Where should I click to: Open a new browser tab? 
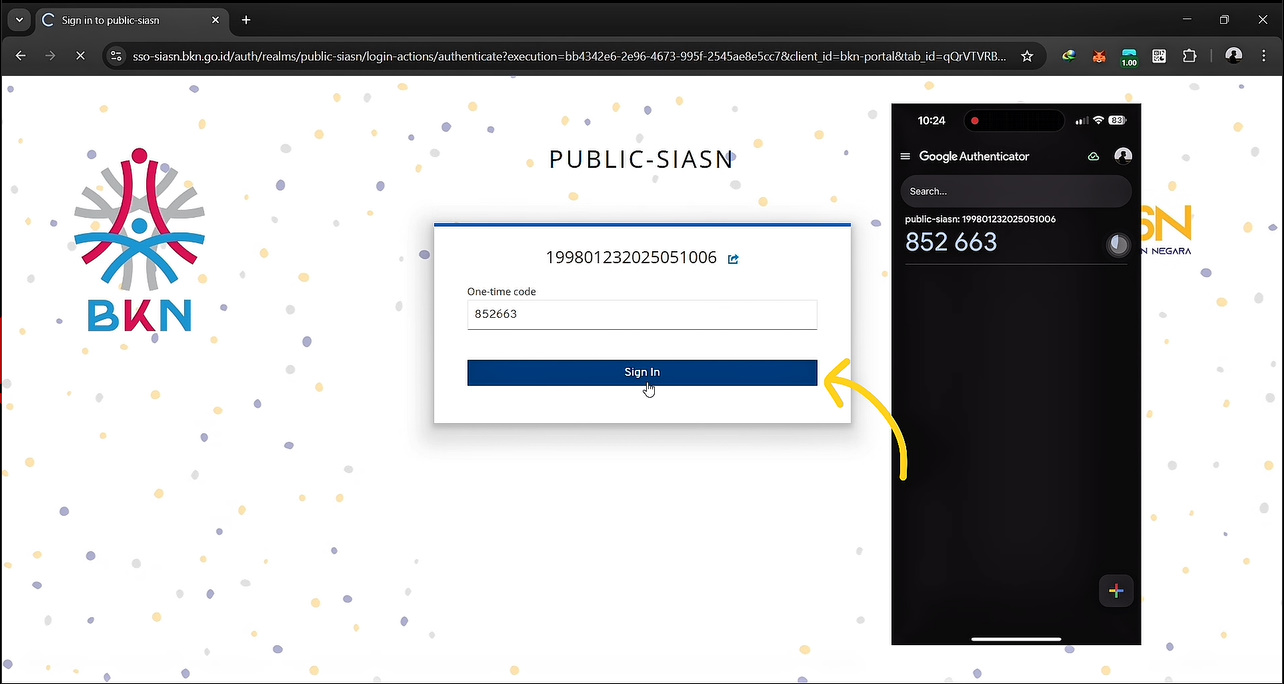[246, 20]
